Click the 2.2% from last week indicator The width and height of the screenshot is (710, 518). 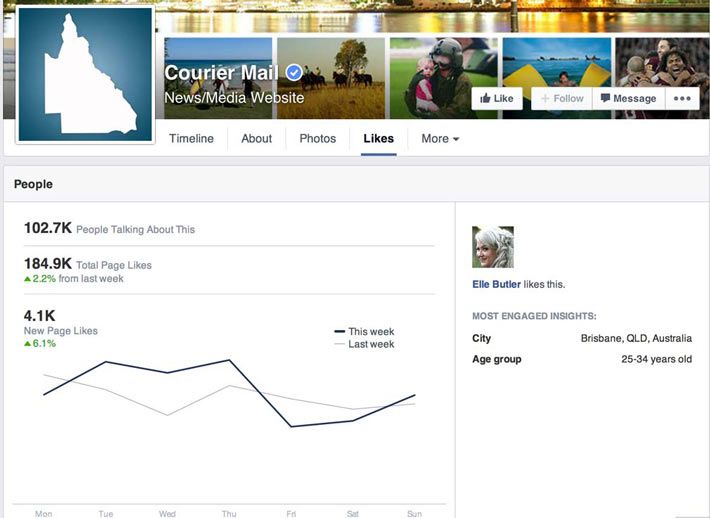(74, 278)
